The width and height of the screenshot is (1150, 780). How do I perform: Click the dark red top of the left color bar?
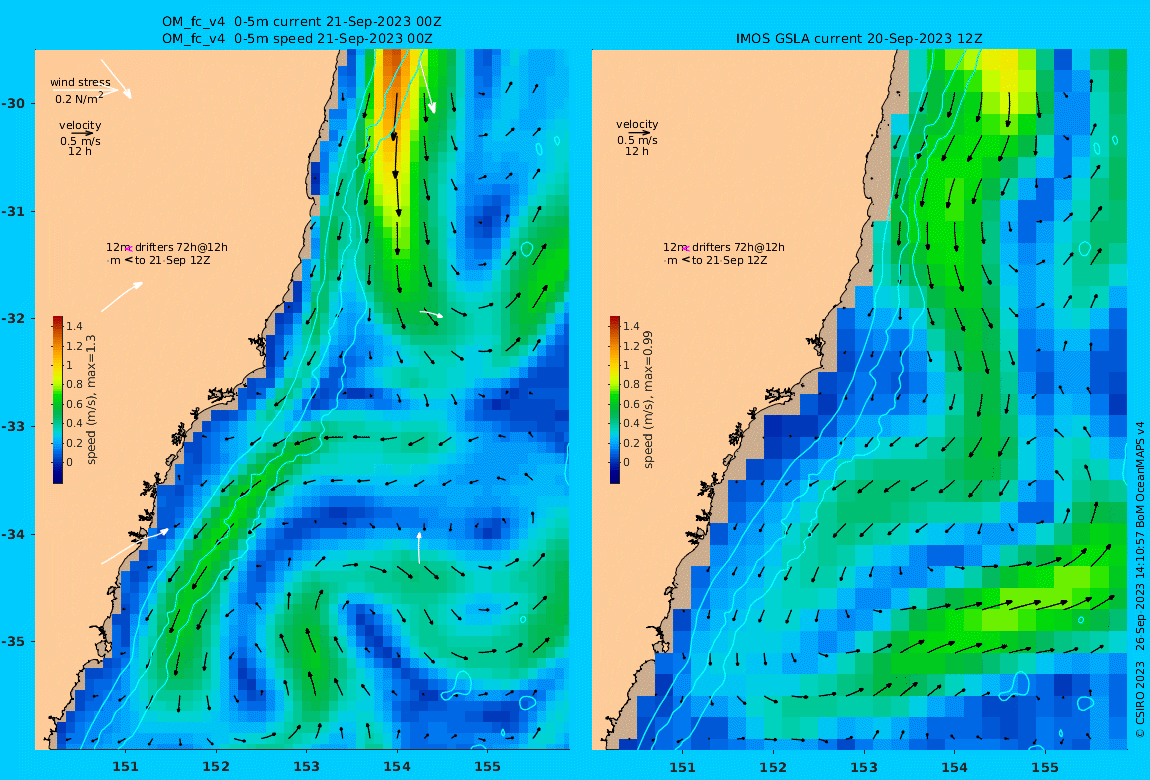(58, 320)
